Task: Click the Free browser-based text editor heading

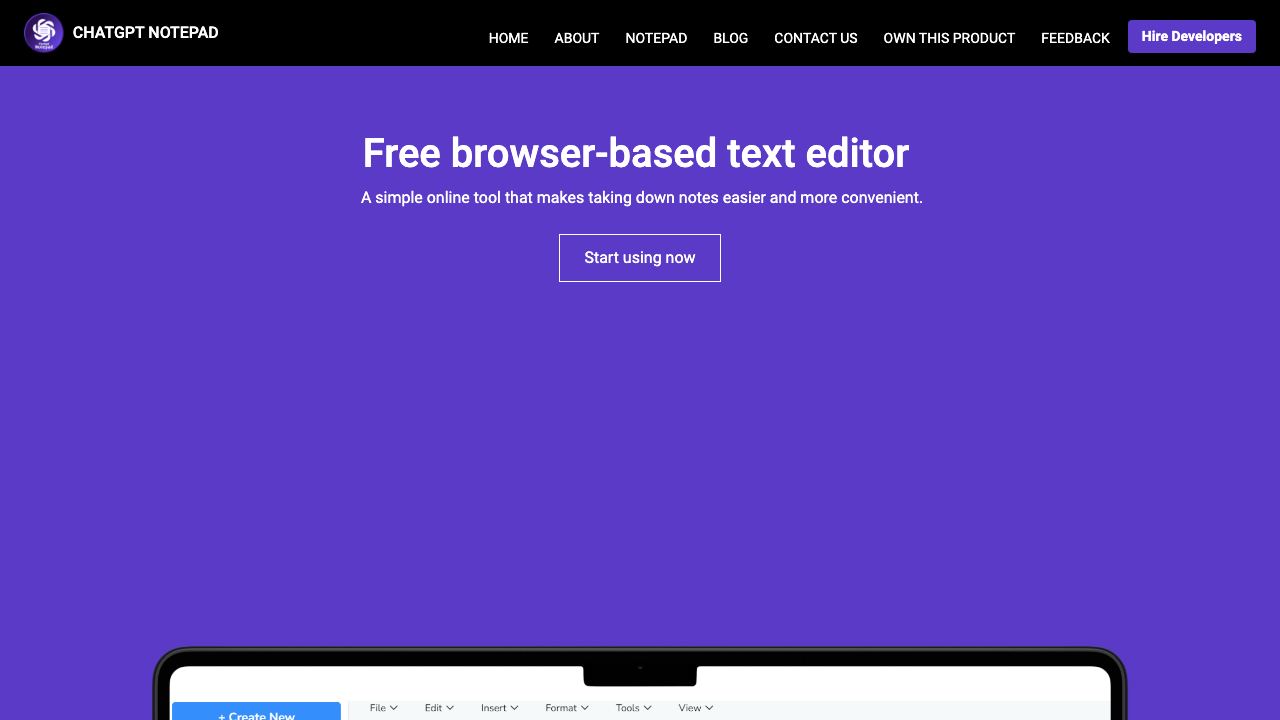Action: 636,153
